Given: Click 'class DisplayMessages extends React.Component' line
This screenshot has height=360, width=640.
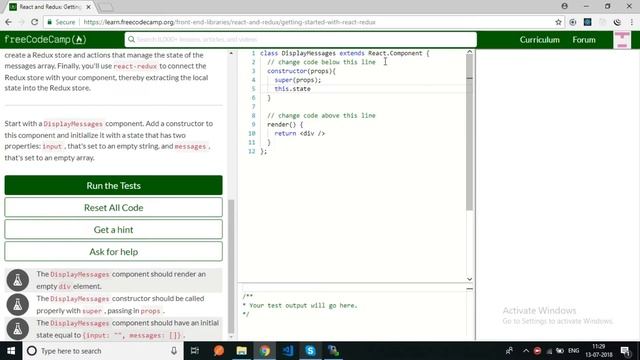Looking at the screenshot, I should click(x=344, y=53).
